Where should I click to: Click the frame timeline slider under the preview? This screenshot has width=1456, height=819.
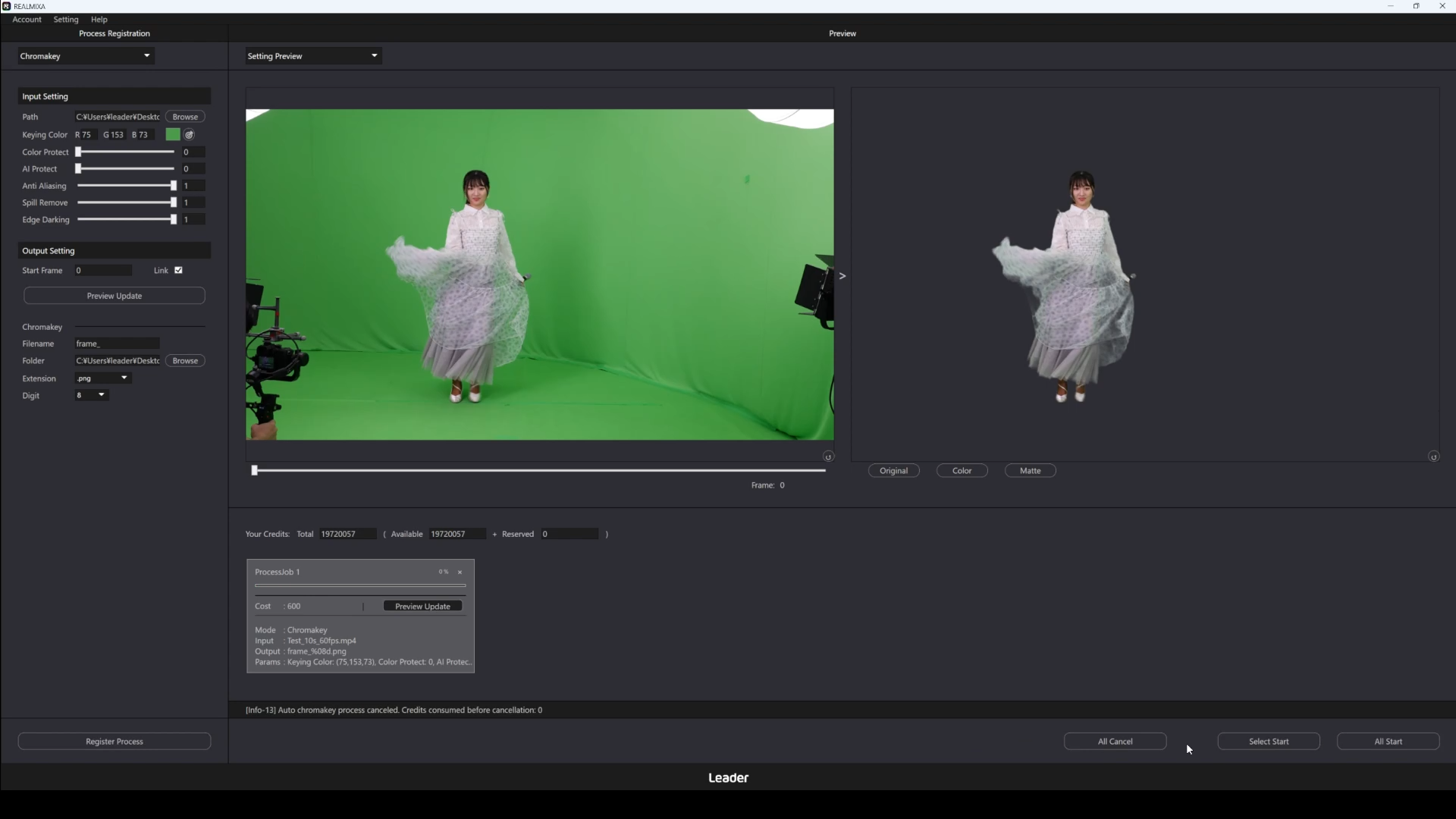click(x=539, y=471)
